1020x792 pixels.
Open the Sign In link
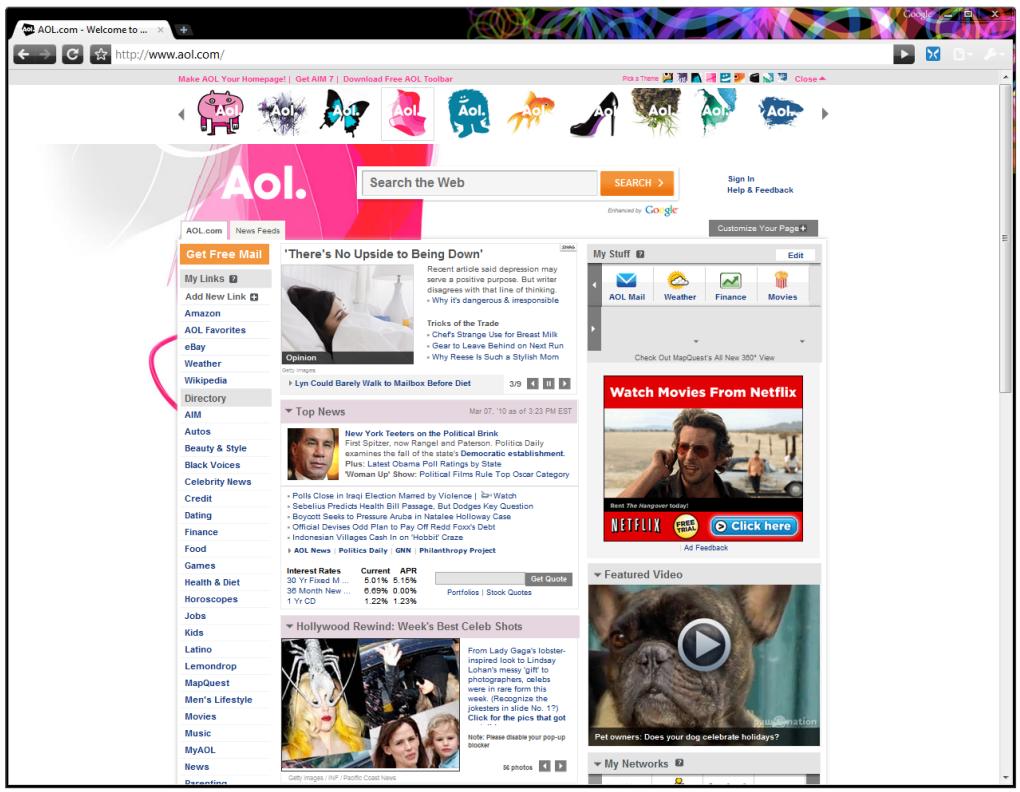pyautogui.click(x=741, y=179)
